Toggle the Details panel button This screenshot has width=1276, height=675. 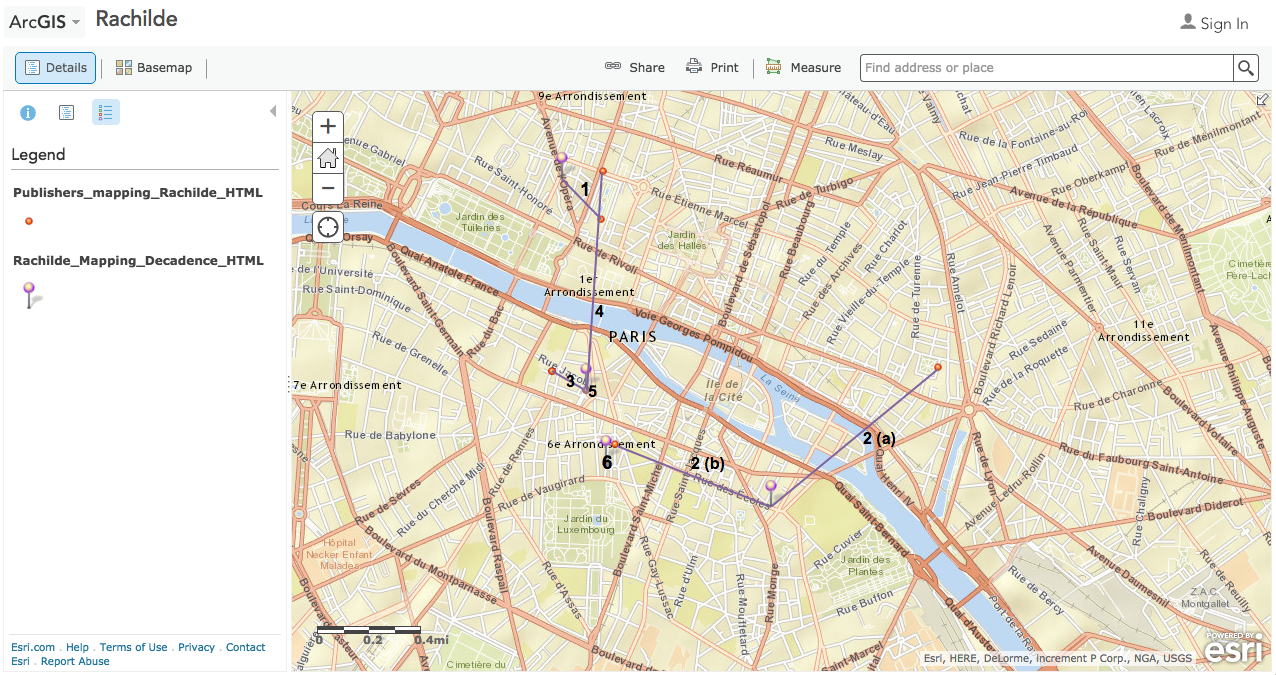pos(56,68)
